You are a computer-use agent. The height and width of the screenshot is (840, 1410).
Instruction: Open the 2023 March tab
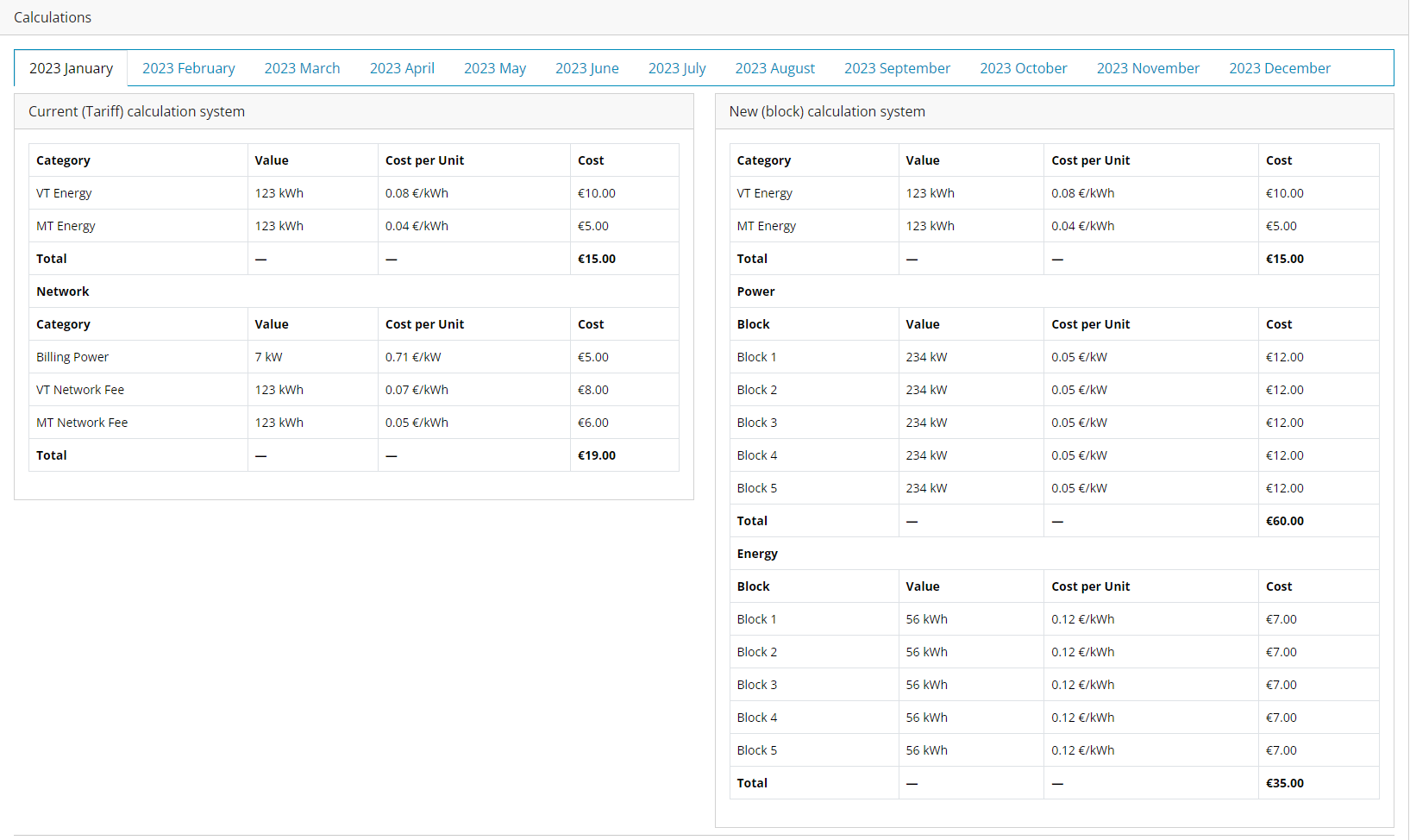pos(302,68)
